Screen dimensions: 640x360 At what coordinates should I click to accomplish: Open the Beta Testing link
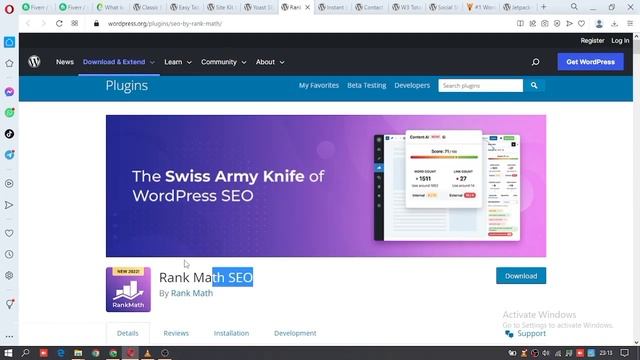(367, 85)
